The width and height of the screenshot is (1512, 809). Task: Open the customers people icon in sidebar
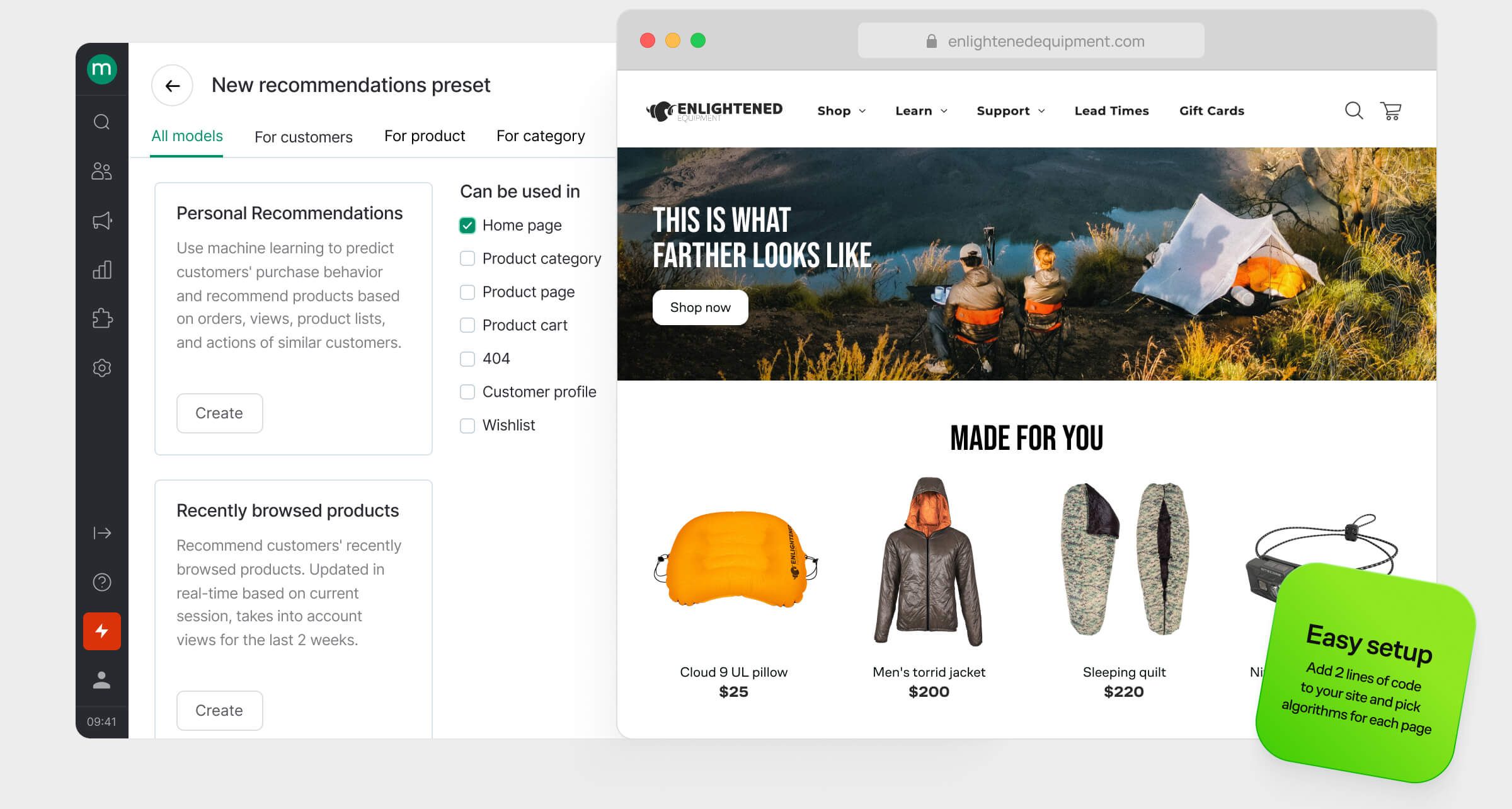click(101, 171)
